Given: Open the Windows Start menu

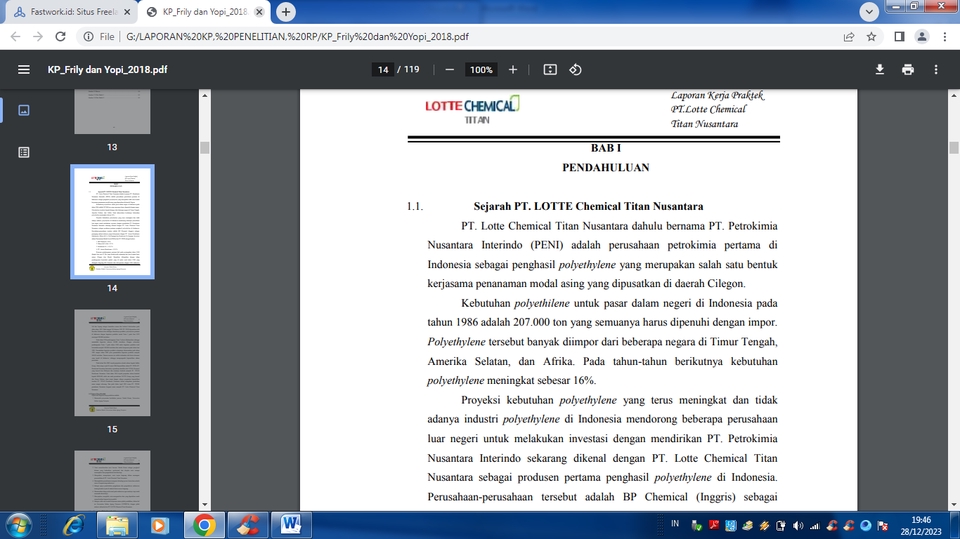Looking at the screenshot, I should pyautogui.click(x=19, y=526).
